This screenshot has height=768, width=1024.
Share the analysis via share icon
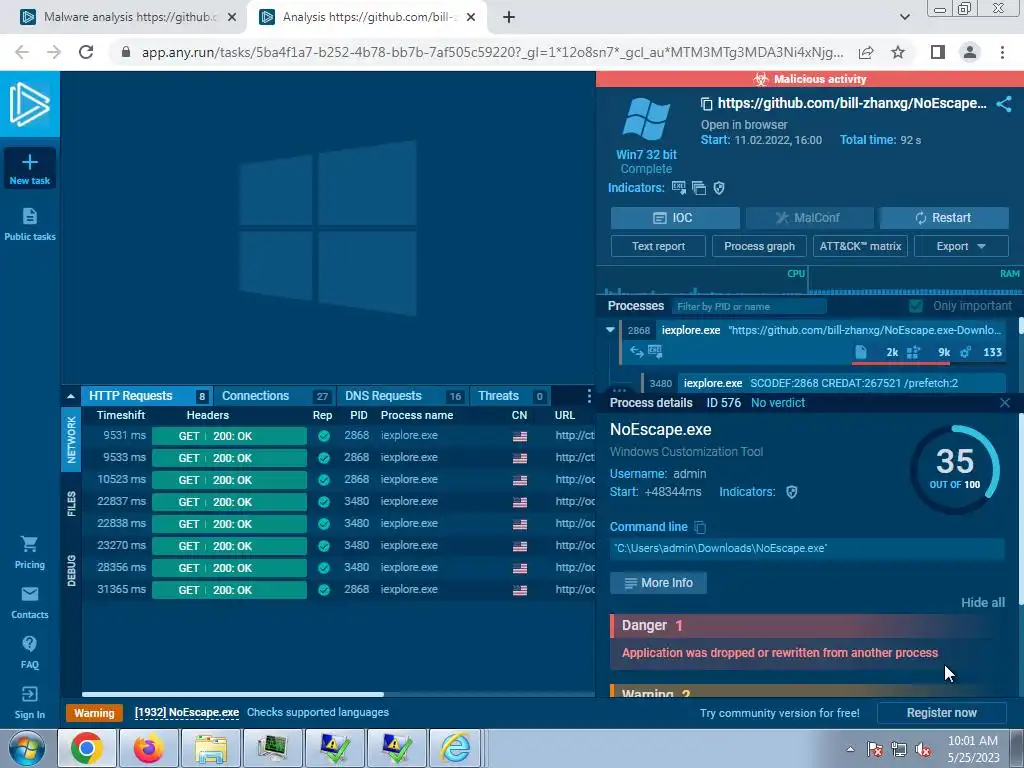(1004, 104)
